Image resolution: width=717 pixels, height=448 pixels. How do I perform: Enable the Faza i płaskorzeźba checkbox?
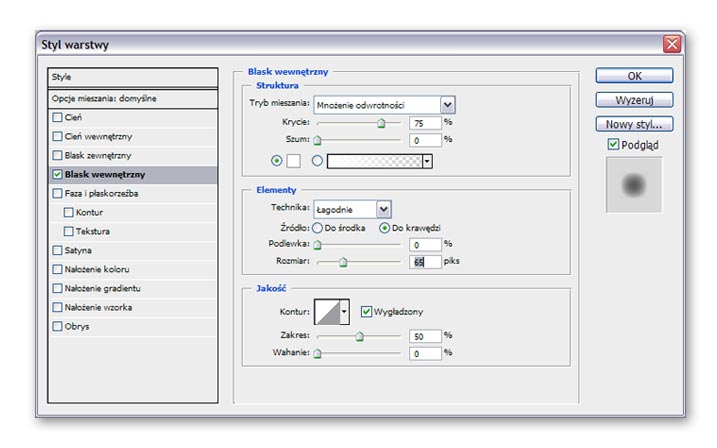click(57, 193)
